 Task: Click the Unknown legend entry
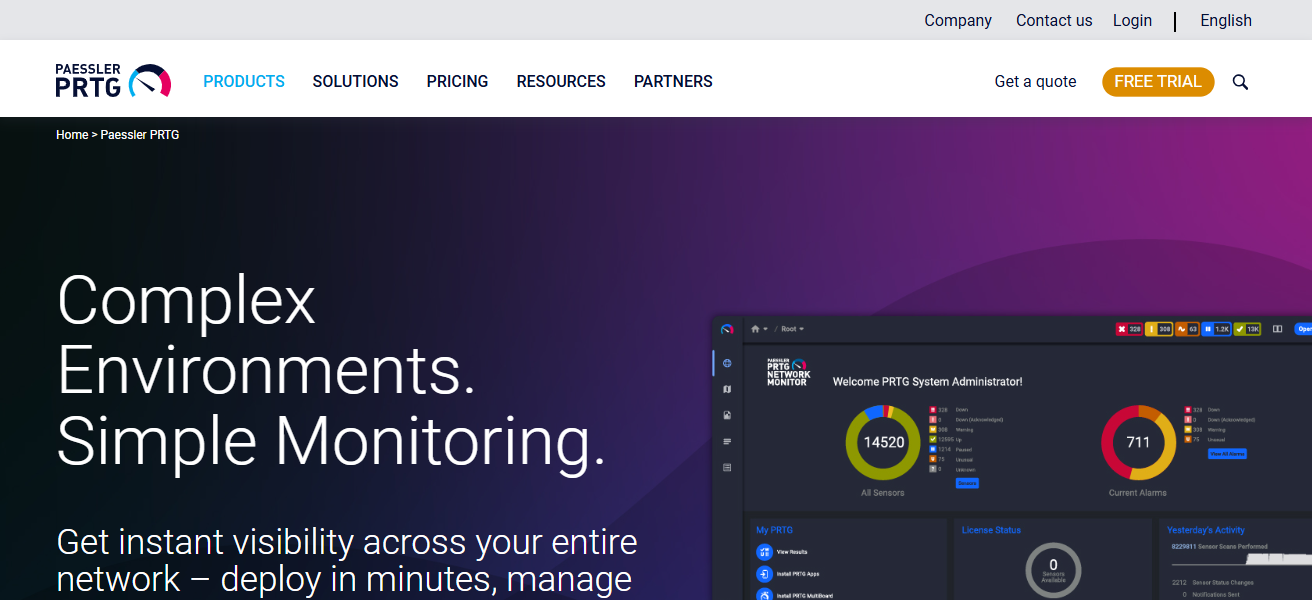[950, 469]
